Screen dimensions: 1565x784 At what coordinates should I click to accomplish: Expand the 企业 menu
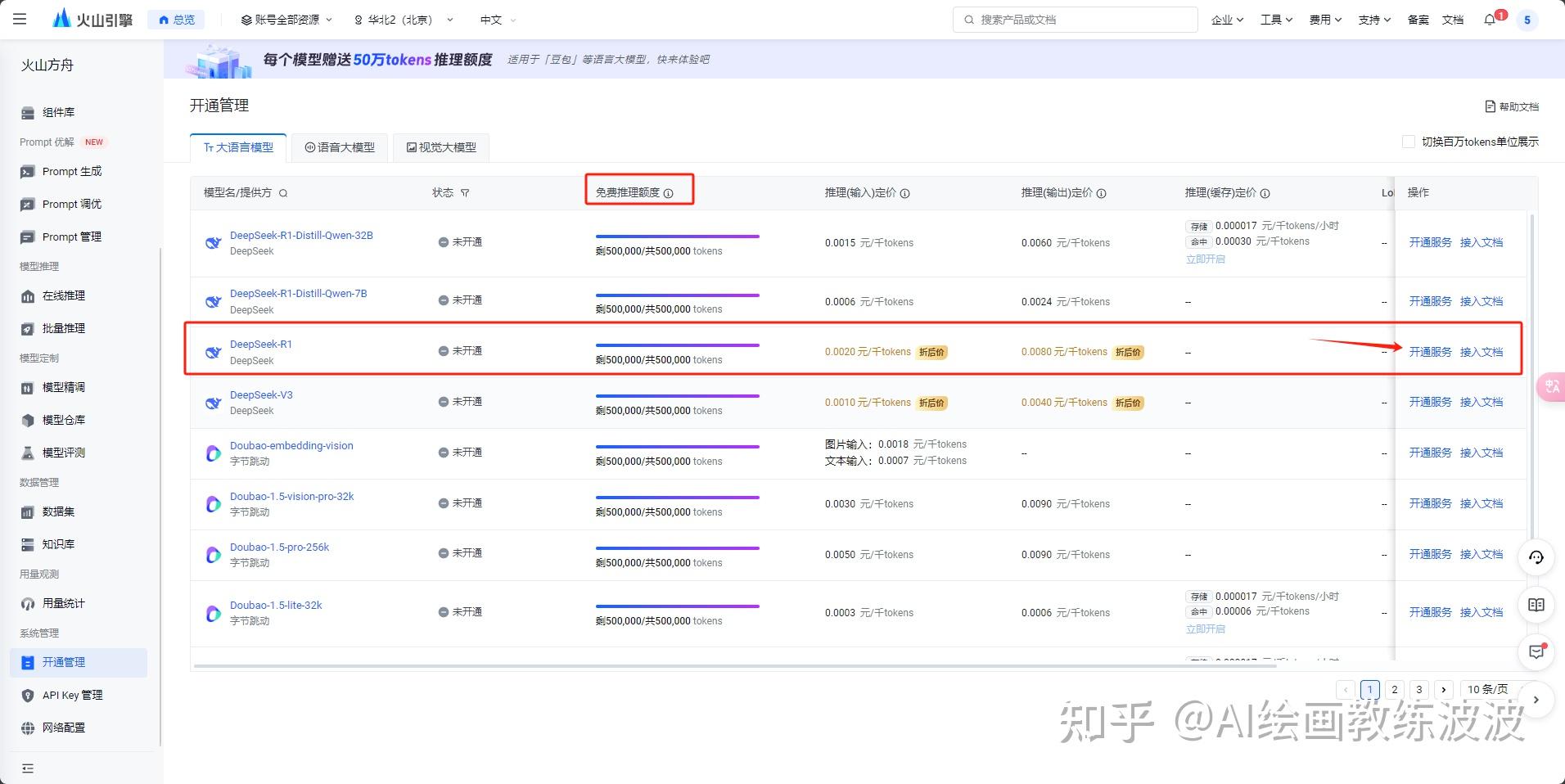tap(1227, 20)
